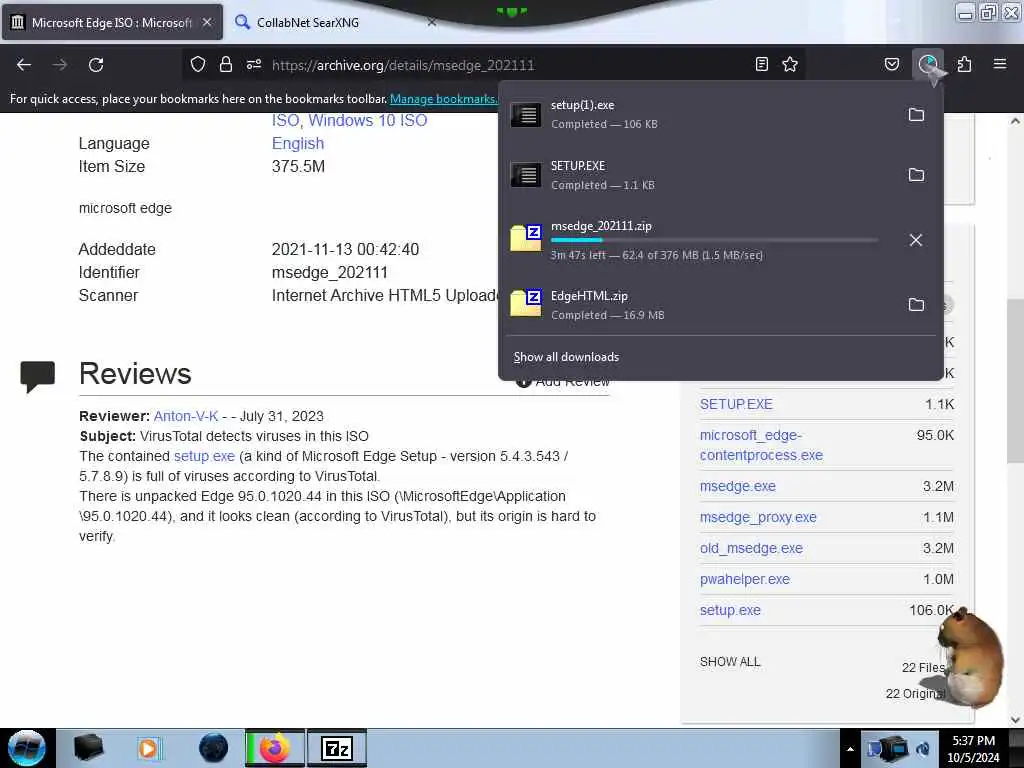Click the scrollbar down arrow
This screenshot has height=768, width=1024.
coord(1015,720)
